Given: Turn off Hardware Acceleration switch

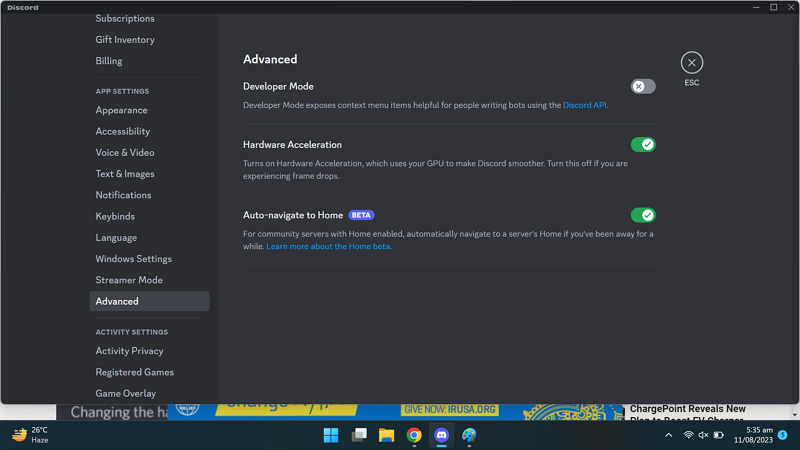Looking at the screenshot, I should pyautogui.click(x=643, y=145).
